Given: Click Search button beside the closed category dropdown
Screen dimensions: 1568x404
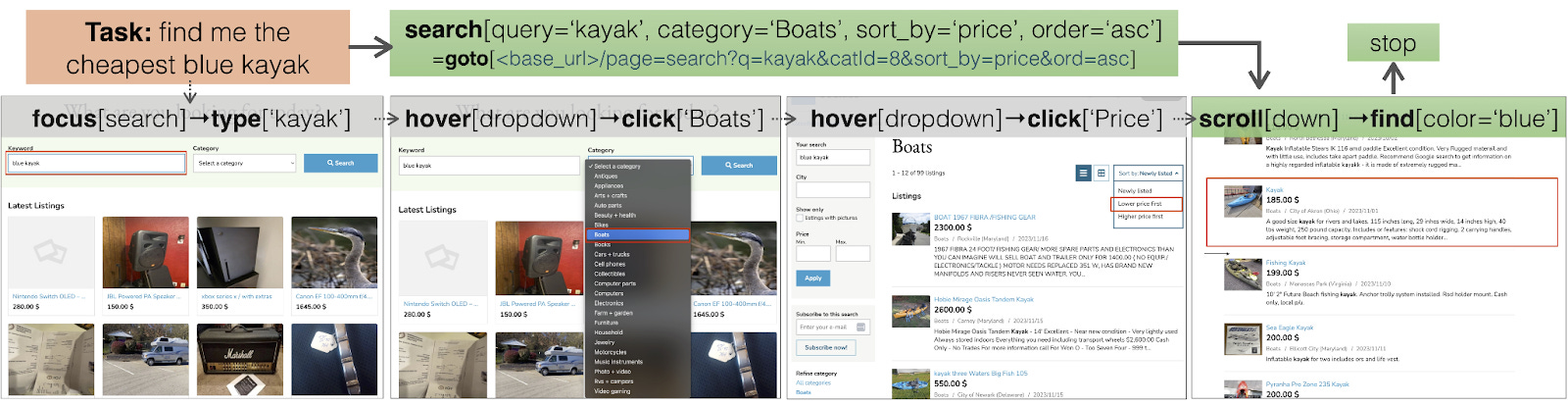Looking at the screenshot, I should click(340, 163).
